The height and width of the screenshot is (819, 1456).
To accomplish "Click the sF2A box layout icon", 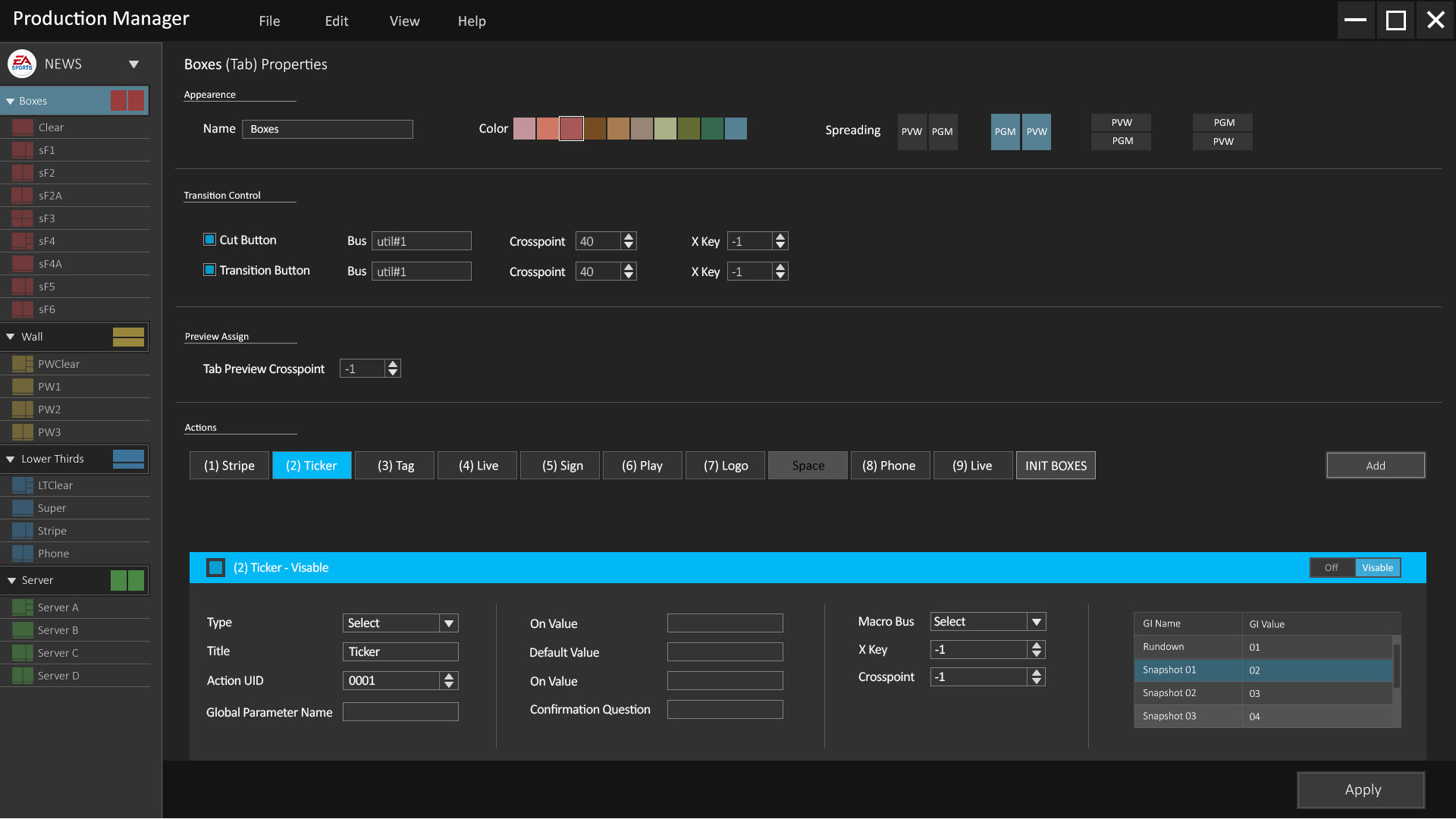I will 23,196.
